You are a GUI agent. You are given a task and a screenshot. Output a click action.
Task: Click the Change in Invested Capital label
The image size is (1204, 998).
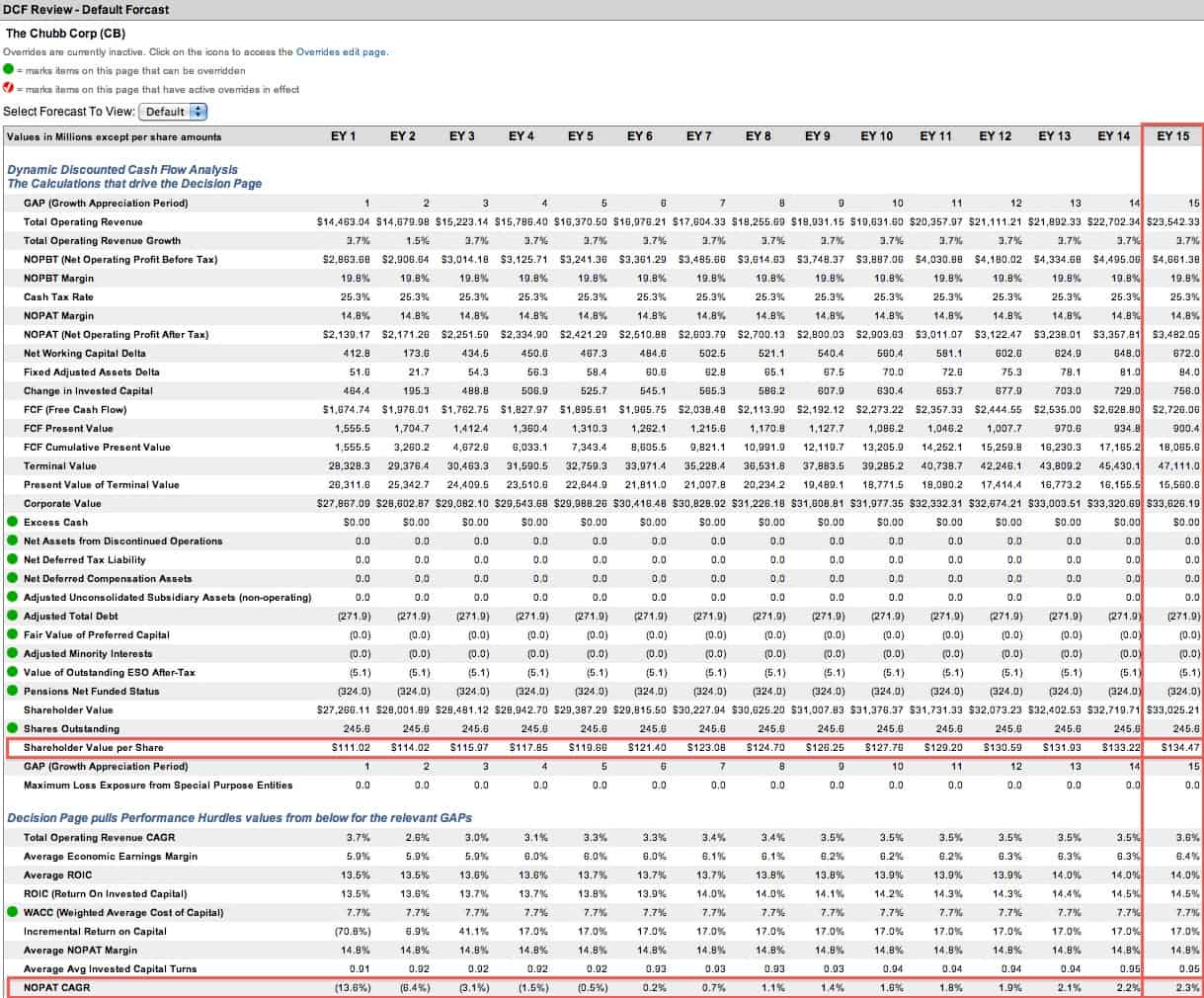(88, 390)
